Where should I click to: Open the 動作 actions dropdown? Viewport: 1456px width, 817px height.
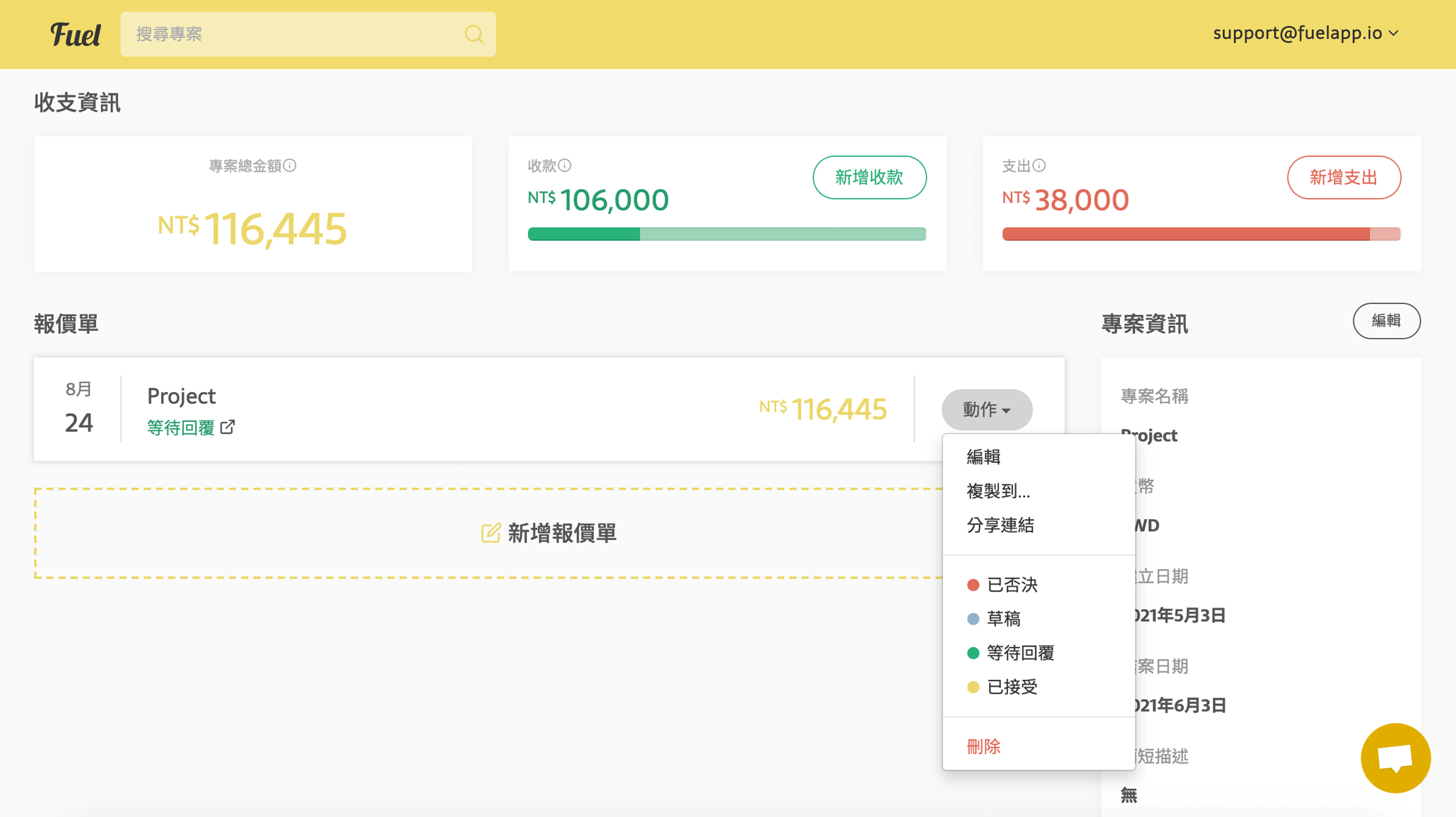point(987,409)
